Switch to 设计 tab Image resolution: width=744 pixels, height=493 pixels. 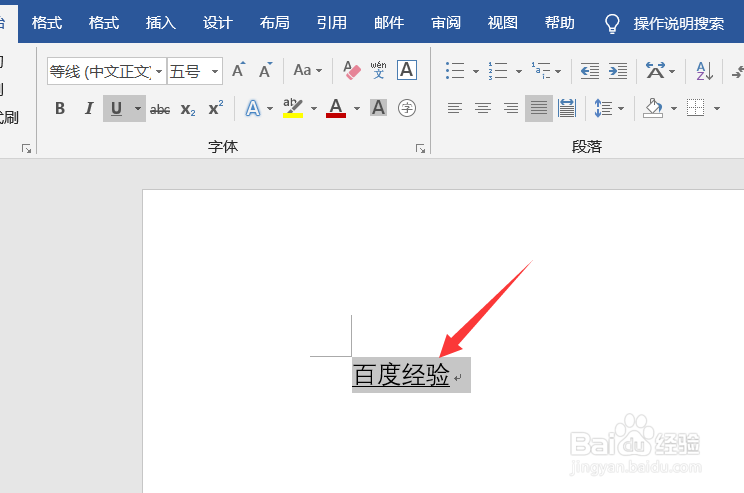click(x=218, y=23)
